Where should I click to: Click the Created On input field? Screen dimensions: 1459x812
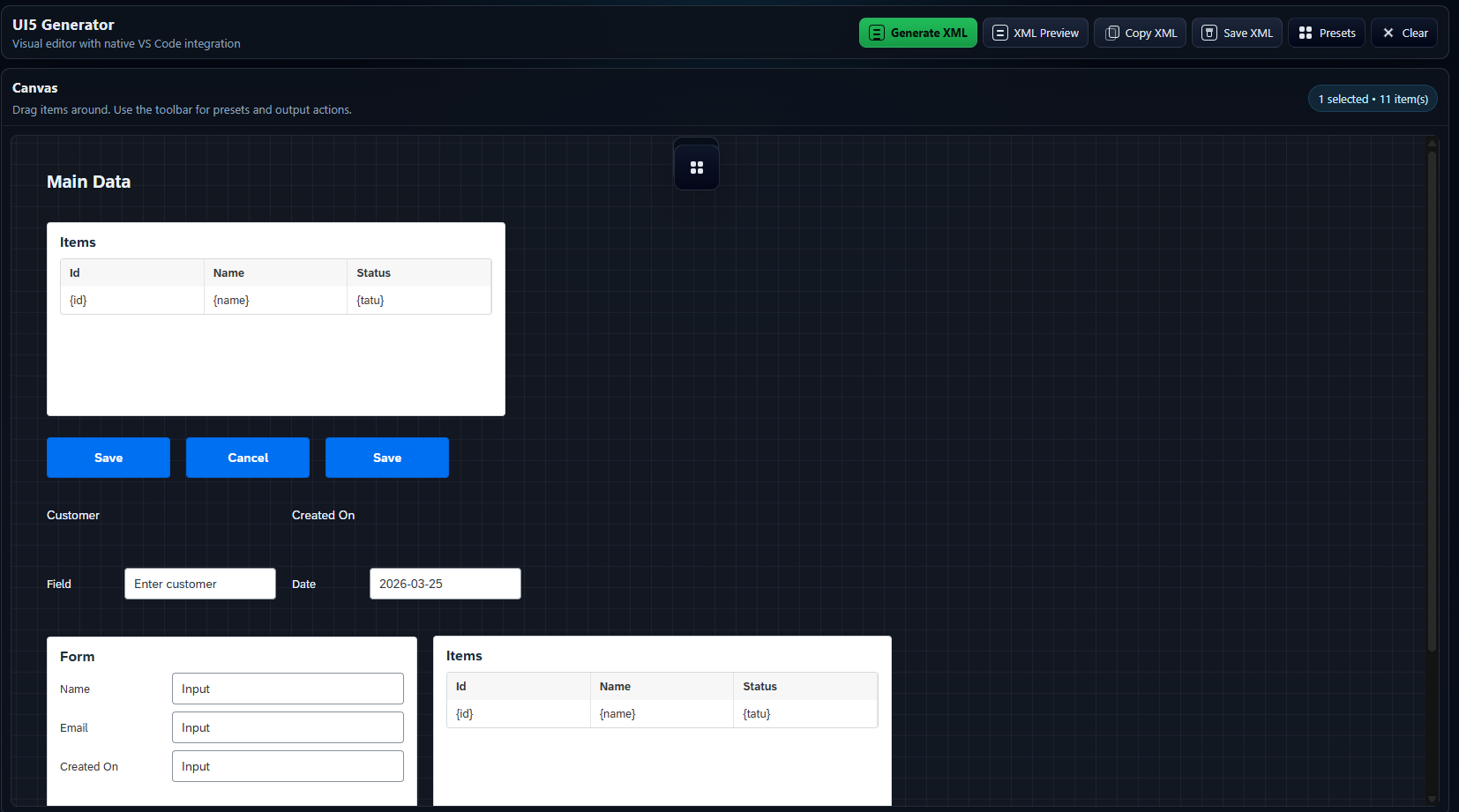tap(288, 766)
